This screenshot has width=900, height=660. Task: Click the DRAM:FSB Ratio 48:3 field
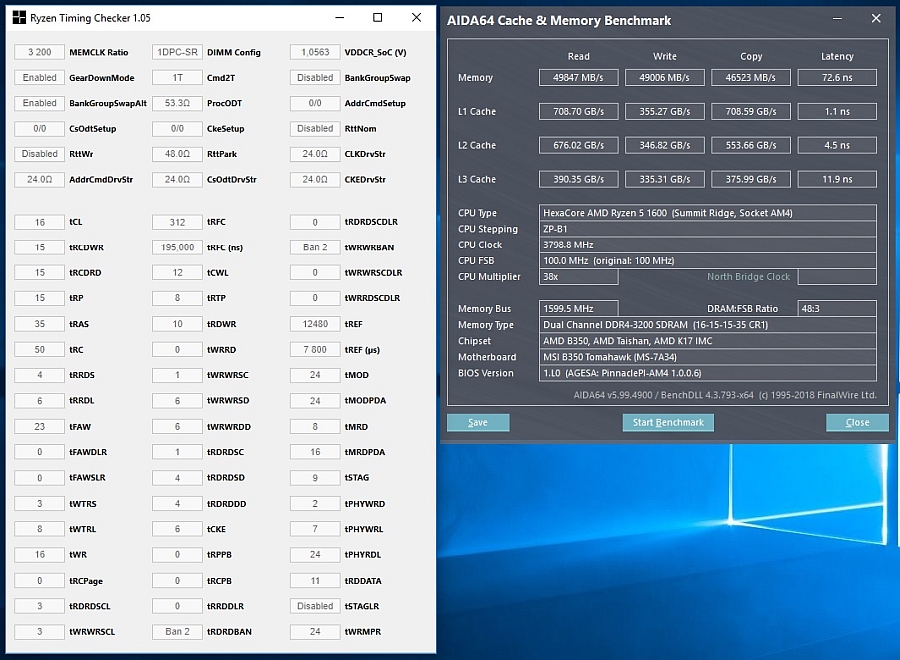(837, 309)
